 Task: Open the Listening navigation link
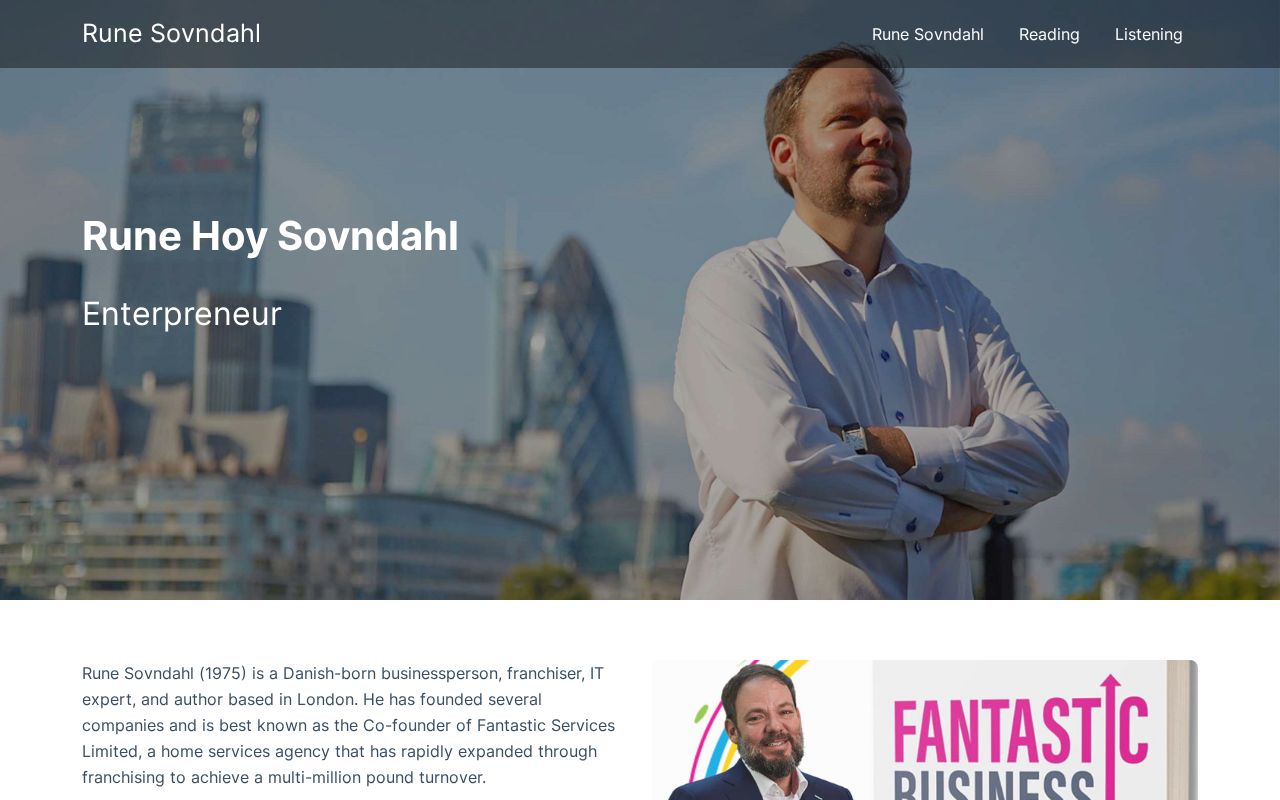coord(1148,34)
